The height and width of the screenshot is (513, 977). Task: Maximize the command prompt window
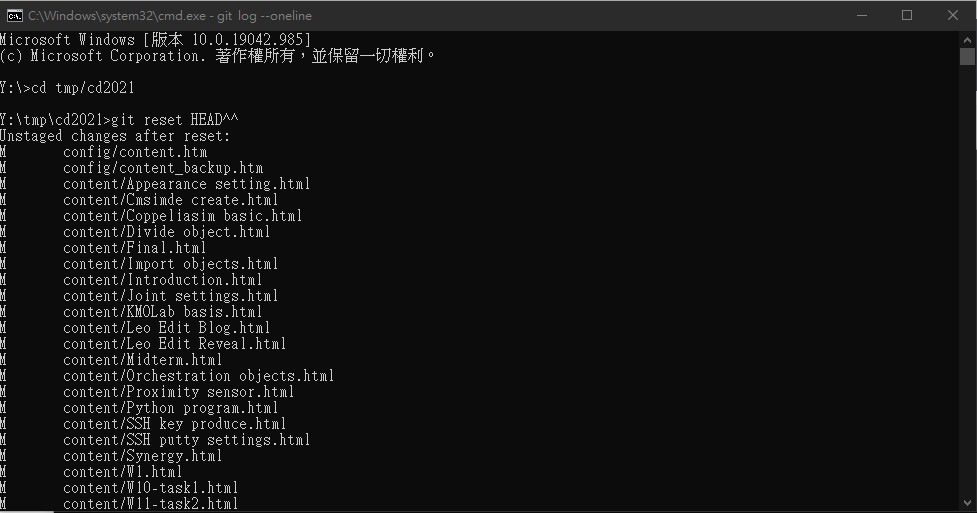point(907,16)
